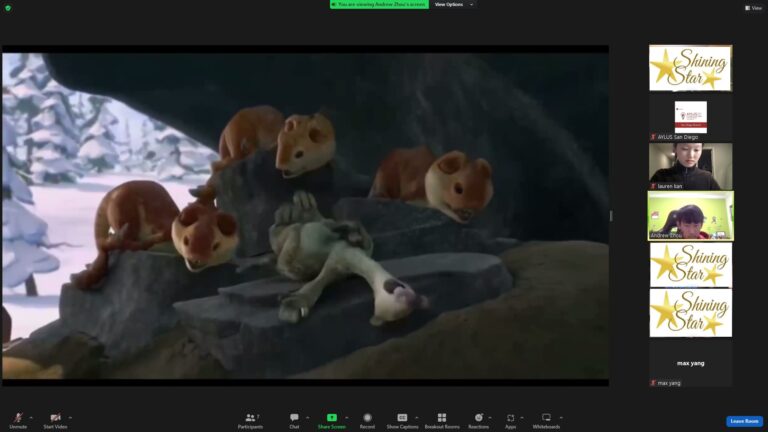Click the green 'You are viewing' screen banner
This screenshot has height=432, width=768.
pyautogui.click(x=379, y=4)
